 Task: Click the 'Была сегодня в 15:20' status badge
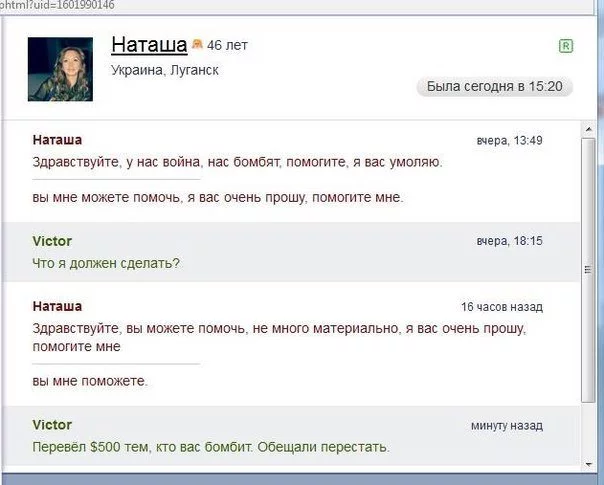495,87
